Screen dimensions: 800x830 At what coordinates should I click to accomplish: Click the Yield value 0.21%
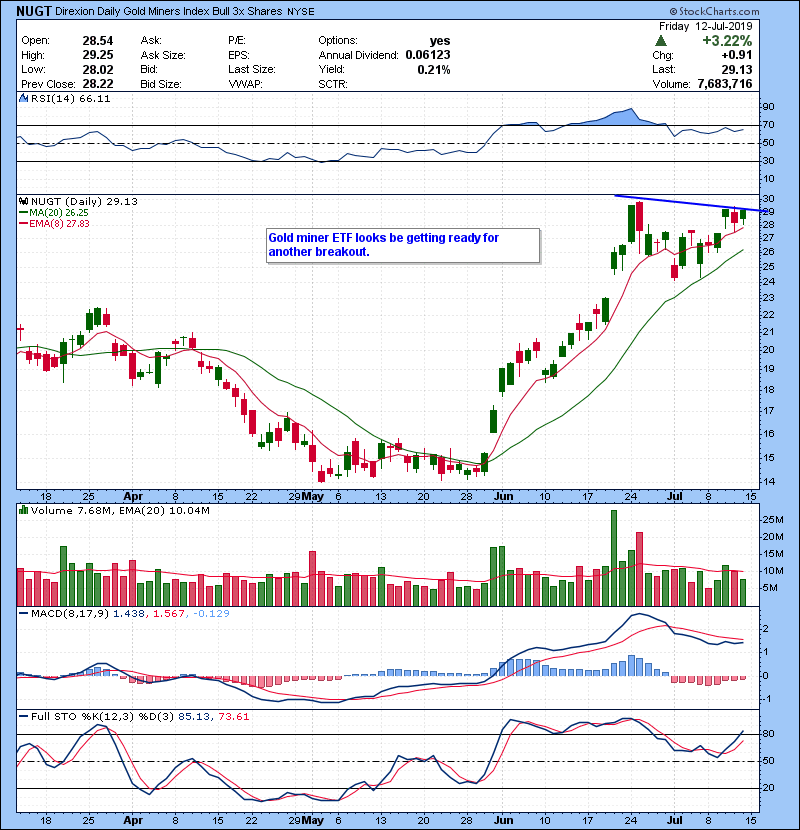(x=434, y=69)
